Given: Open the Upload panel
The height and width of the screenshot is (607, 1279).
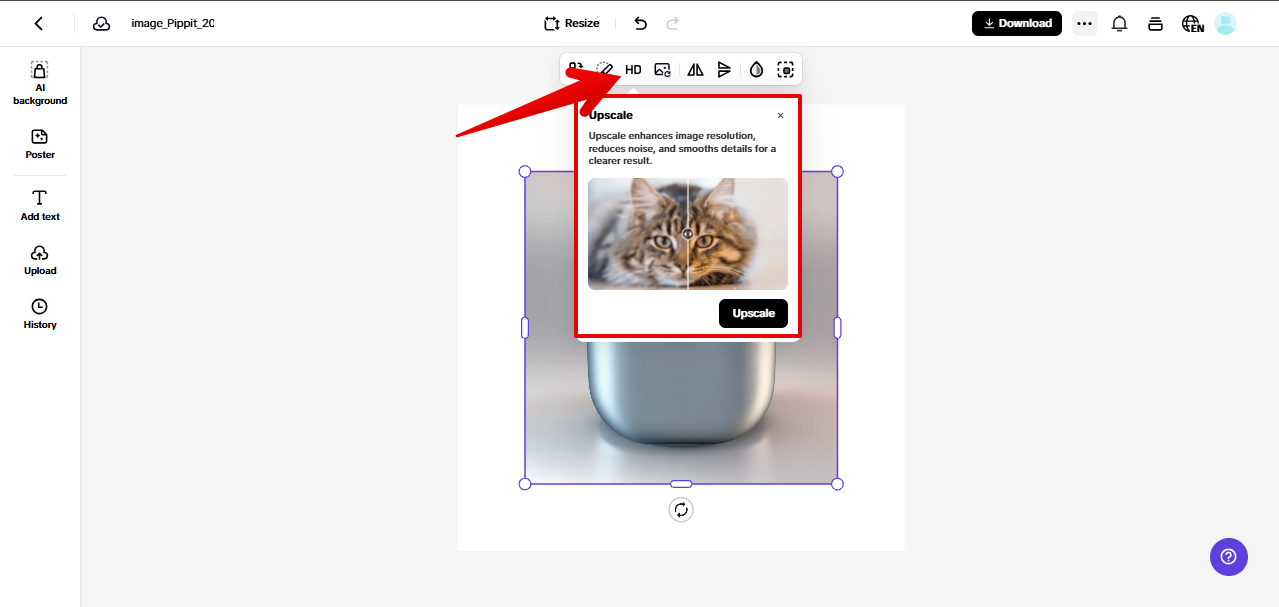Looking at the screenshot, I should [x=39, y=260].
